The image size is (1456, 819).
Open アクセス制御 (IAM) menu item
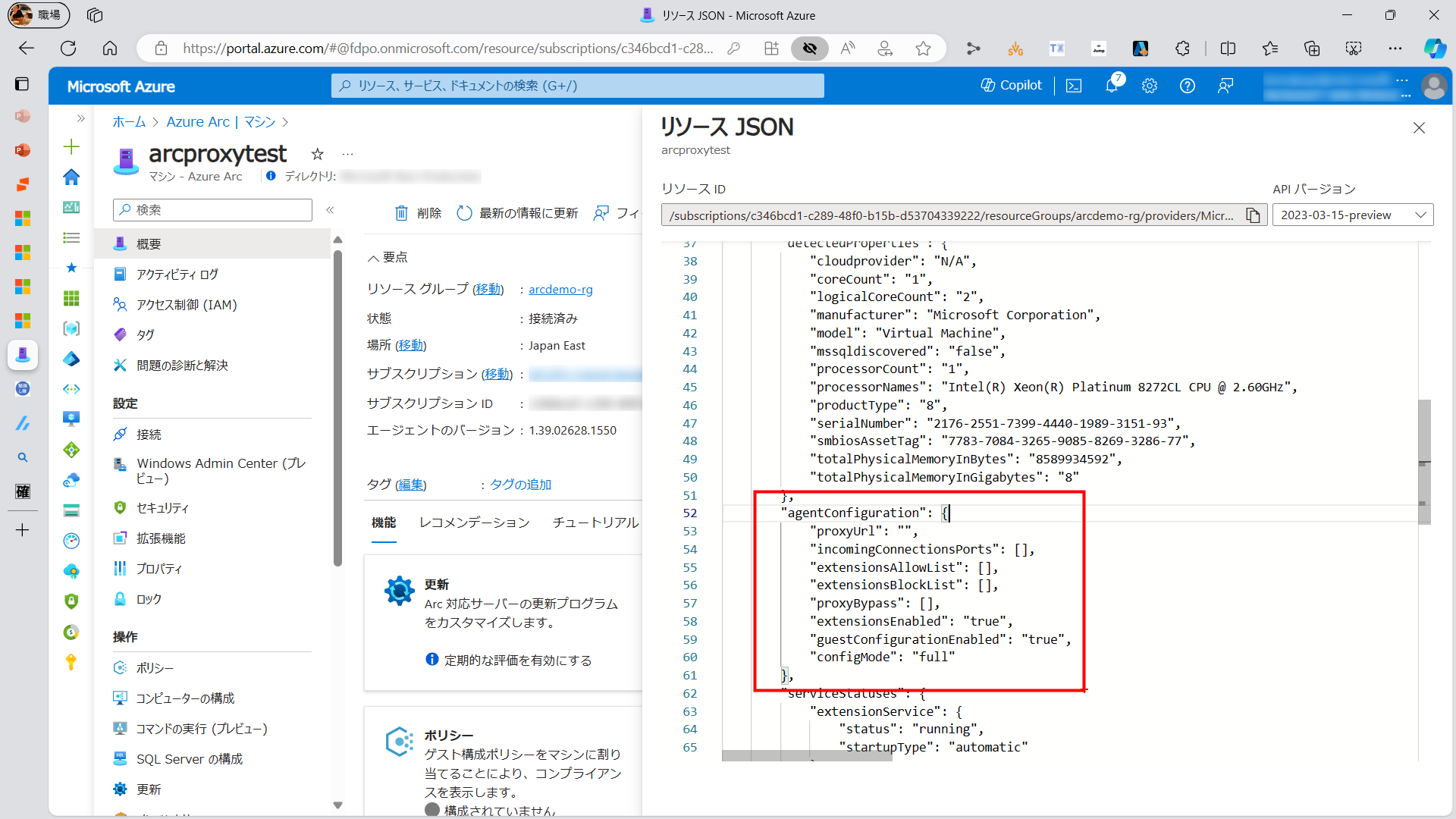(213, 304)
